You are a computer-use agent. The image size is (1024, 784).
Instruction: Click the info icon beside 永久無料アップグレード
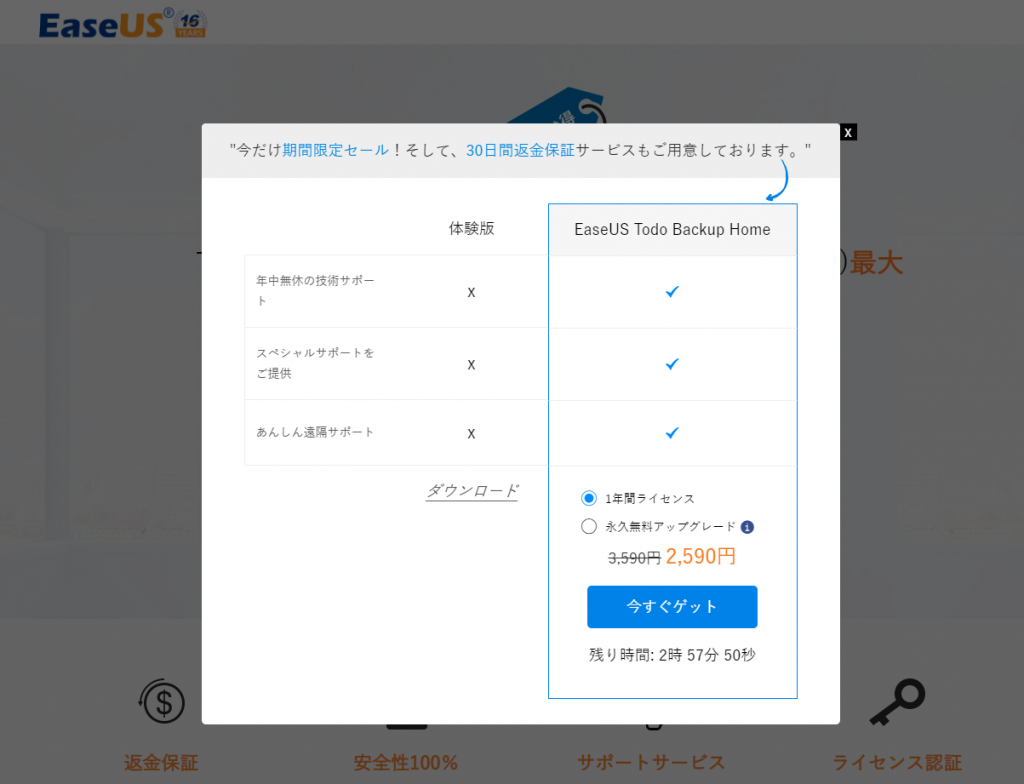point(748,527)
